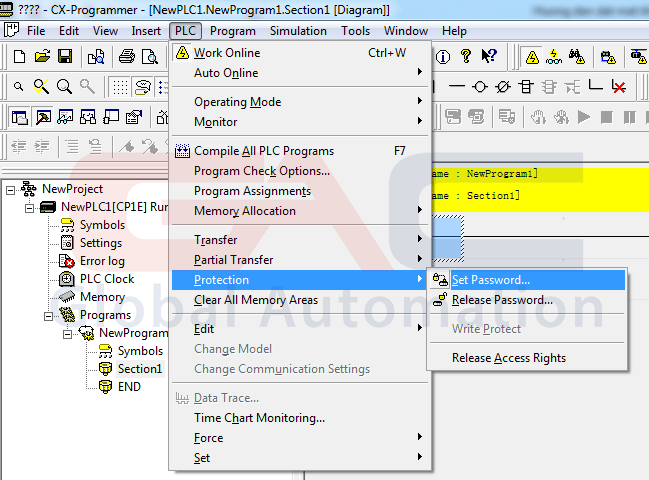649x480 pixels.
Task: Toggle the Show Comments icon
Action: click(x=143, y=87)
